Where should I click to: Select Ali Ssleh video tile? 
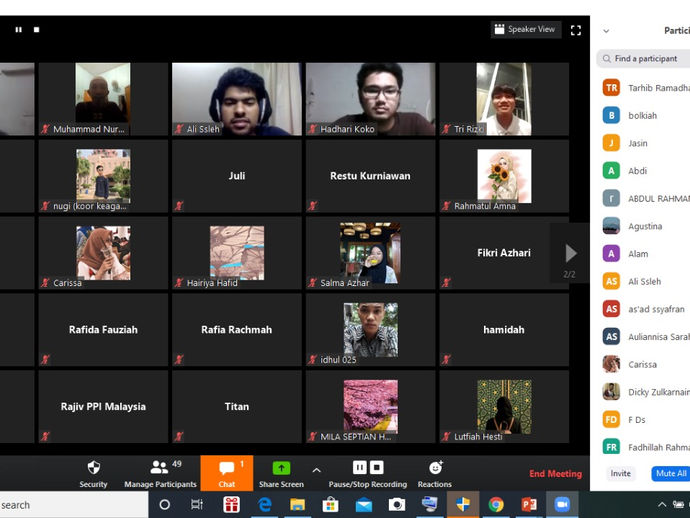(x=237, y=99)
